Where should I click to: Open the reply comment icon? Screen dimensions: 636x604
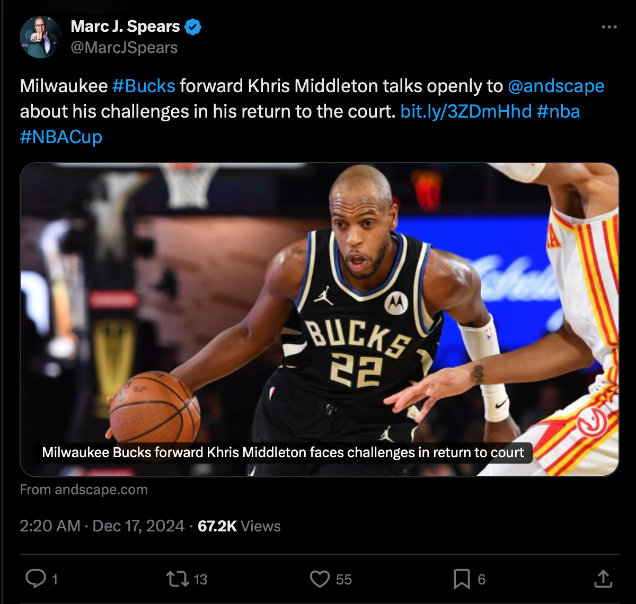pos(36,578)
